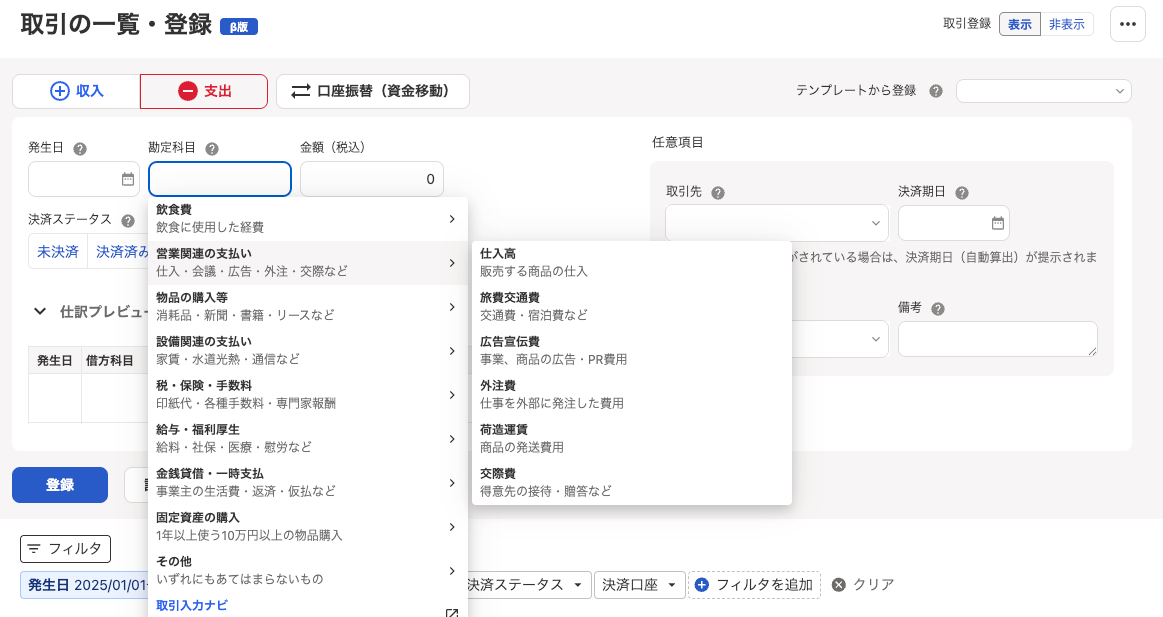
Task: Select 未決済 as the 決済ステータス
Action: [x=57, y=252]
